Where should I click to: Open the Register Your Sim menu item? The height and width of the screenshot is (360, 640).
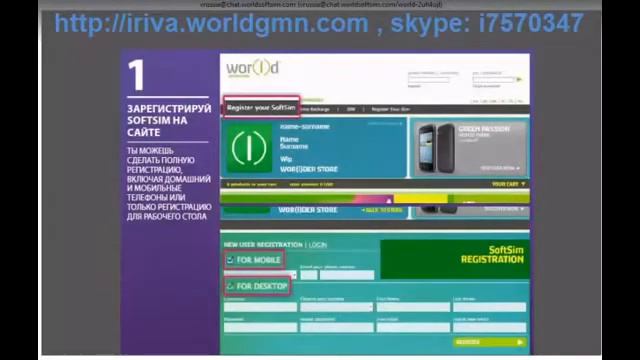390,109
